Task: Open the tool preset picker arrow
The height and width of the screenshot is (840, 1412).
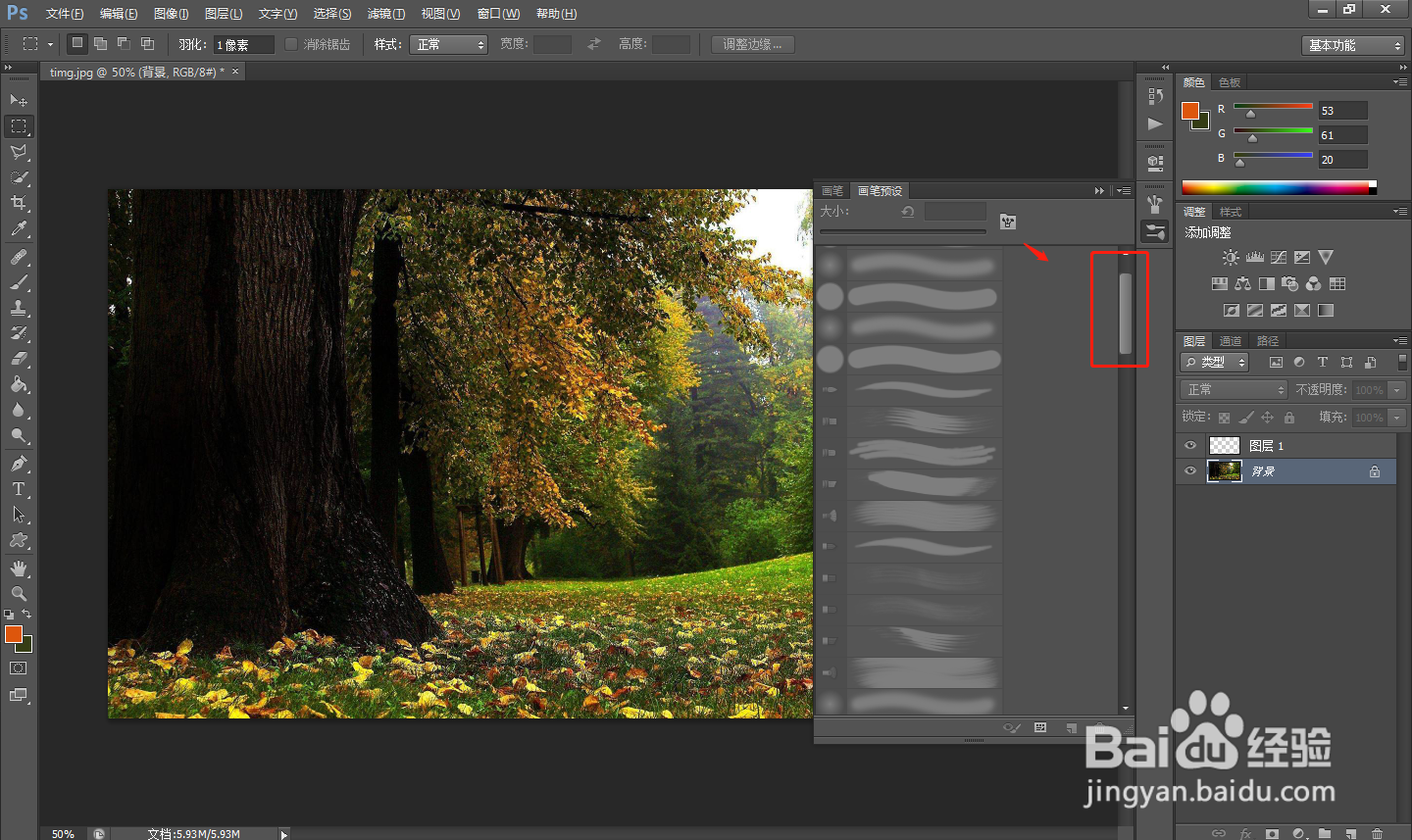Action: (x=50, y=44)
